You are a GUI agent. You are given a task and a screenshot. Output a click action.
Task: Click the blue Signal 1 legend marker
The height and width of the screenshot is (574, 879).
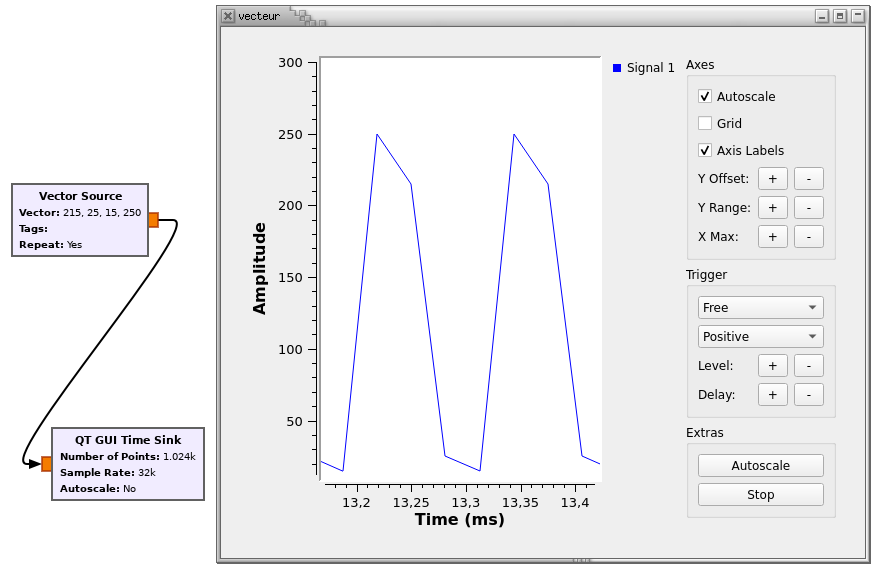[617, 68]
